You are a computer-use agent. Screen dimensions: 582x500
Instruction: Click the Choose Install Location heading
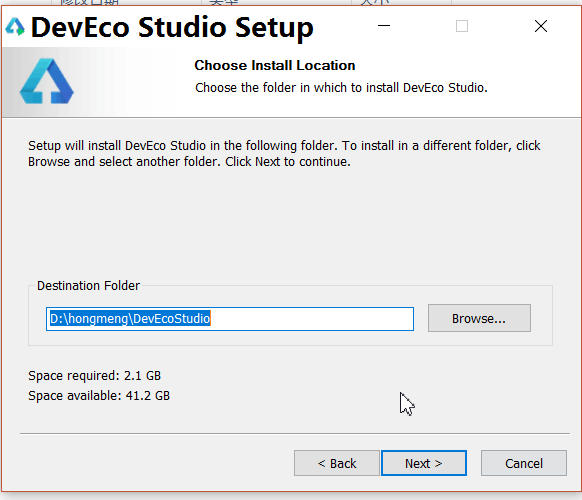(275, 65)
